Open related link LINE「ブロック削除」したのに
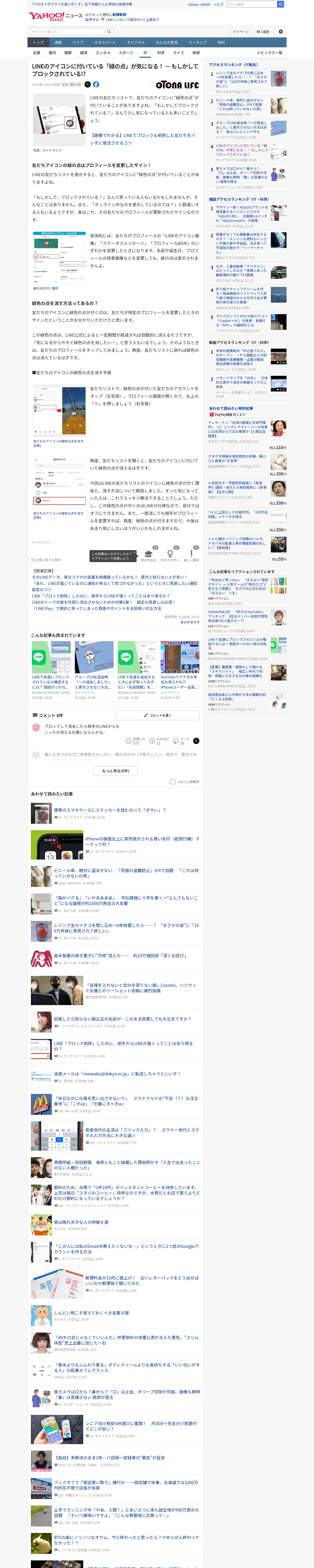 [x=100, y=596]
